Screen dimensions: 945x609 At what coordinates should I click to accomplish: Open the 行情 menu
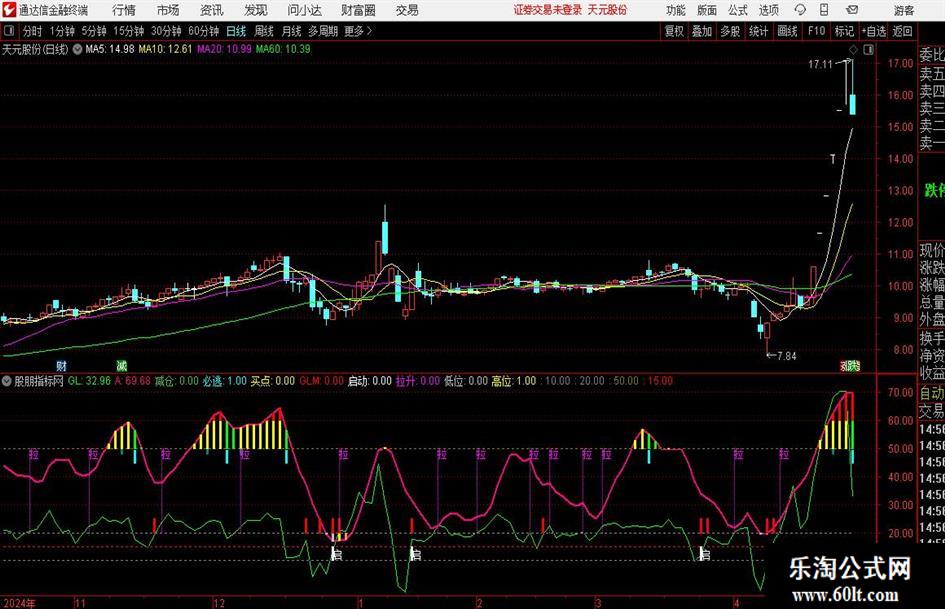coord(124,10)
